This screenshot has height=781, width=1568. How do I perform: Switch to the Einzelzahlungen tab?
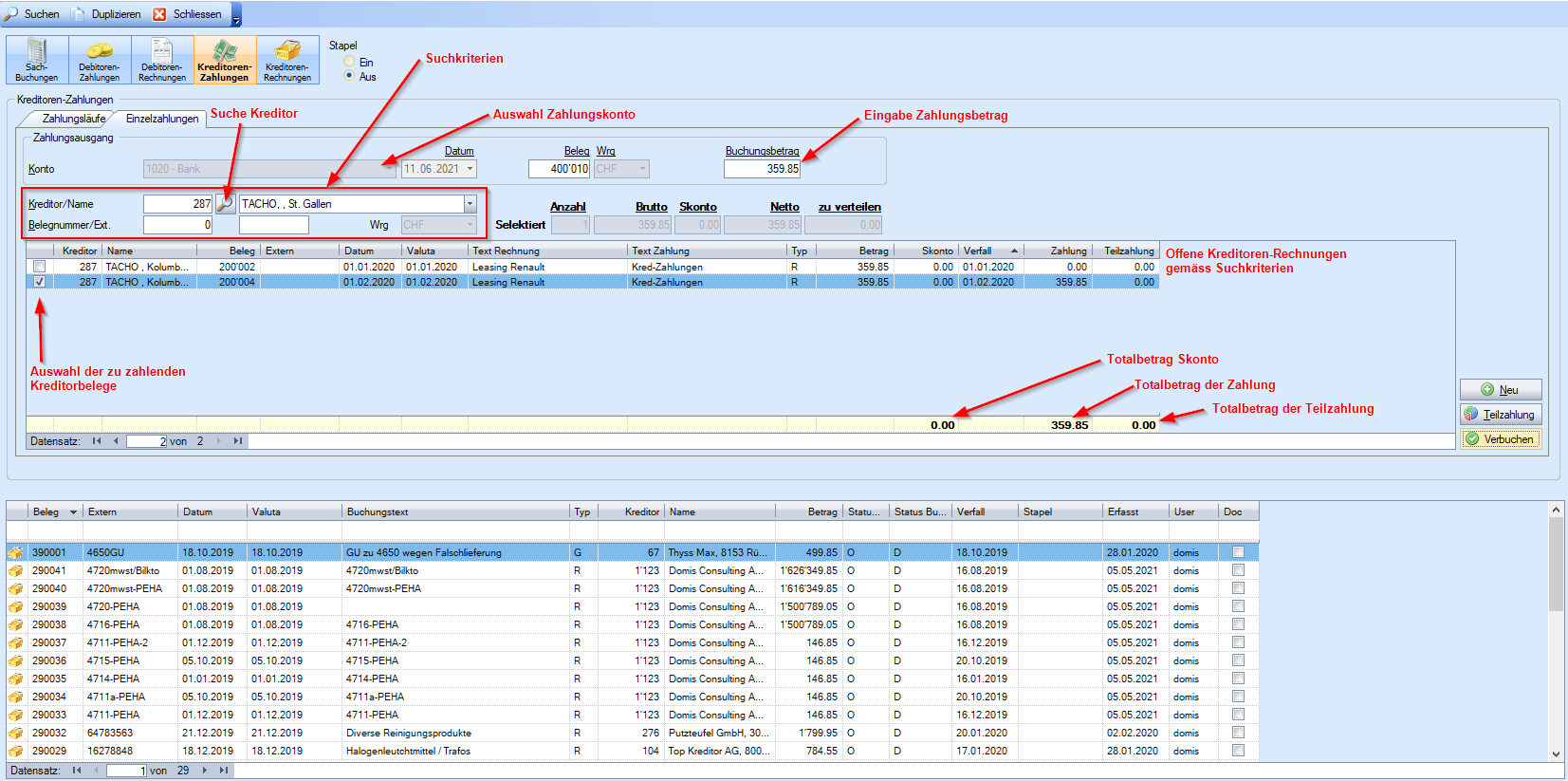pos(162,119)
